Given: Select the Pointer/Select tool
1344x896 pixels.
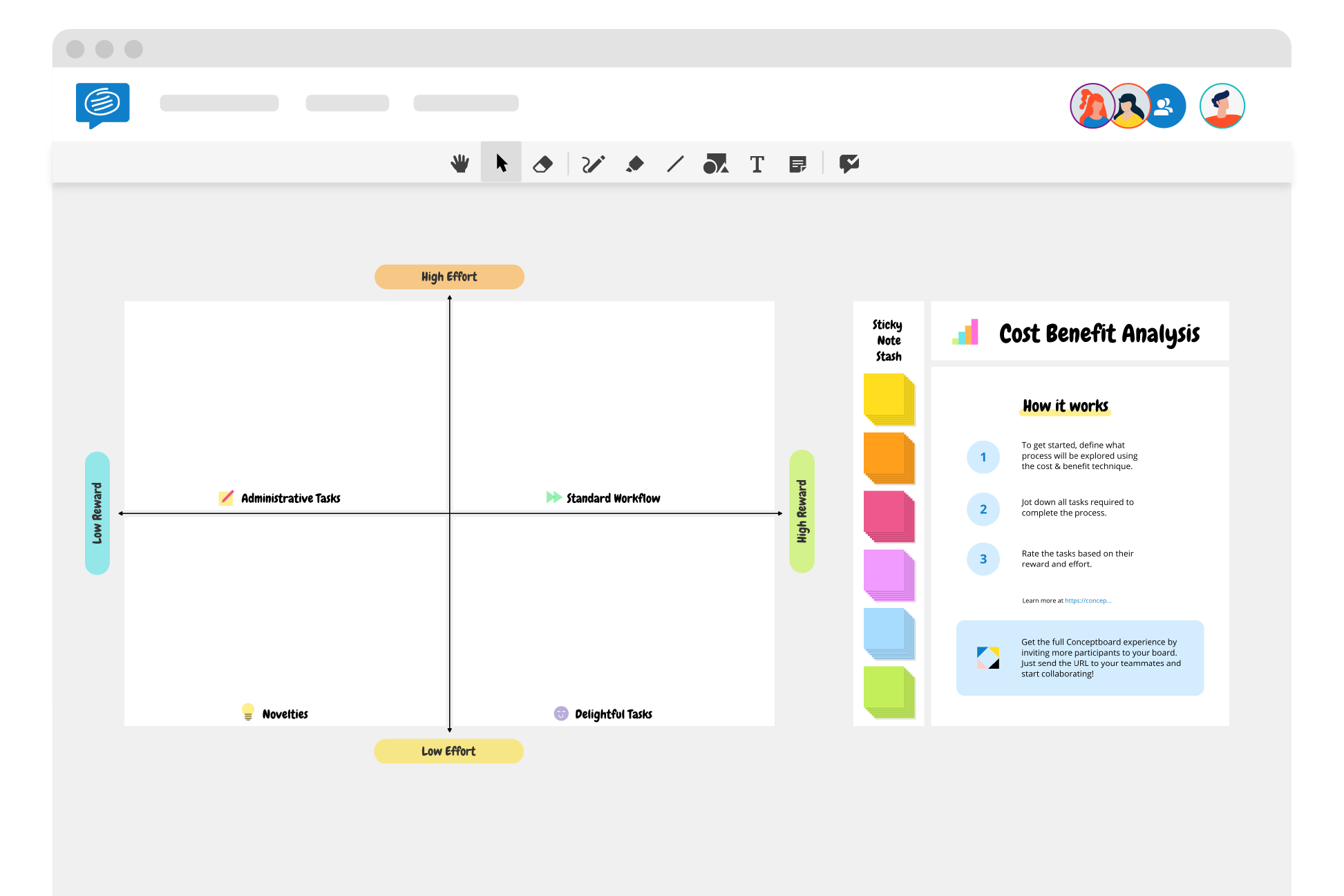Looking at the screenshot, I should (501, 163).
